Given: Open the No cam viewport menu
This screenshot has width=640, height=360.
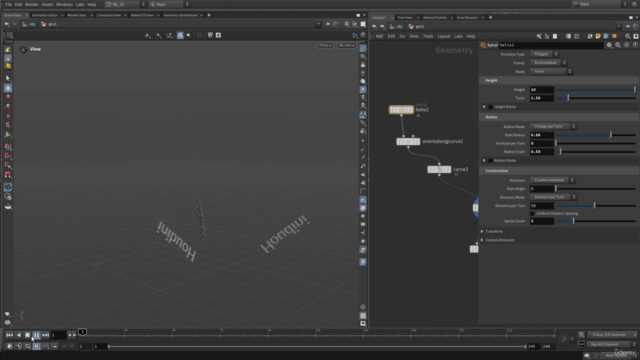Looking at the screenshot, I should 346,45.
